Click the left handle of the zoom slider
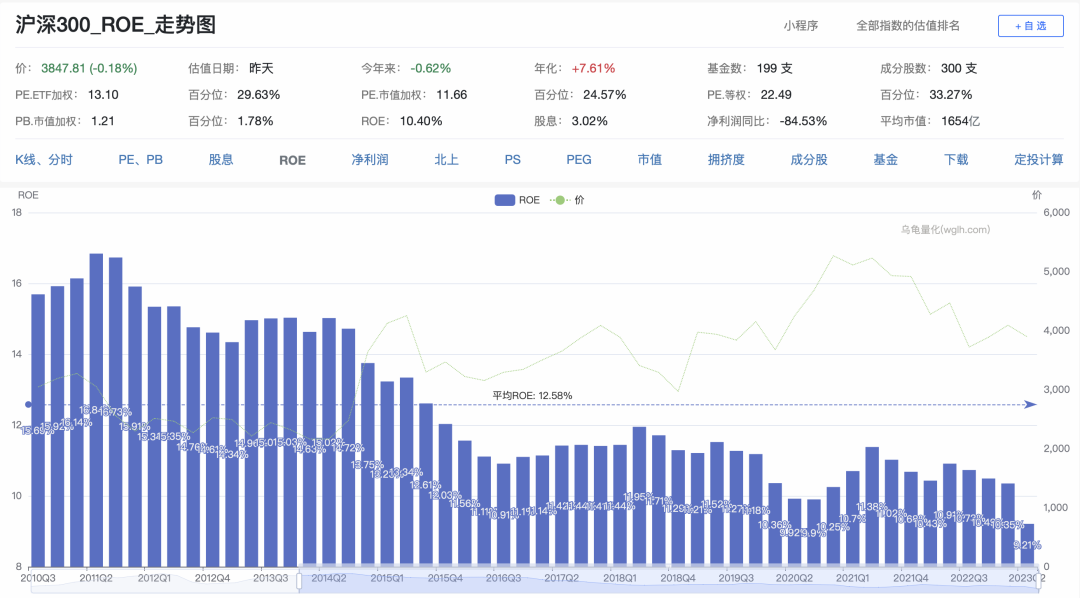The width and height of the screenshot is (1080, 598). tap(299, 578)
